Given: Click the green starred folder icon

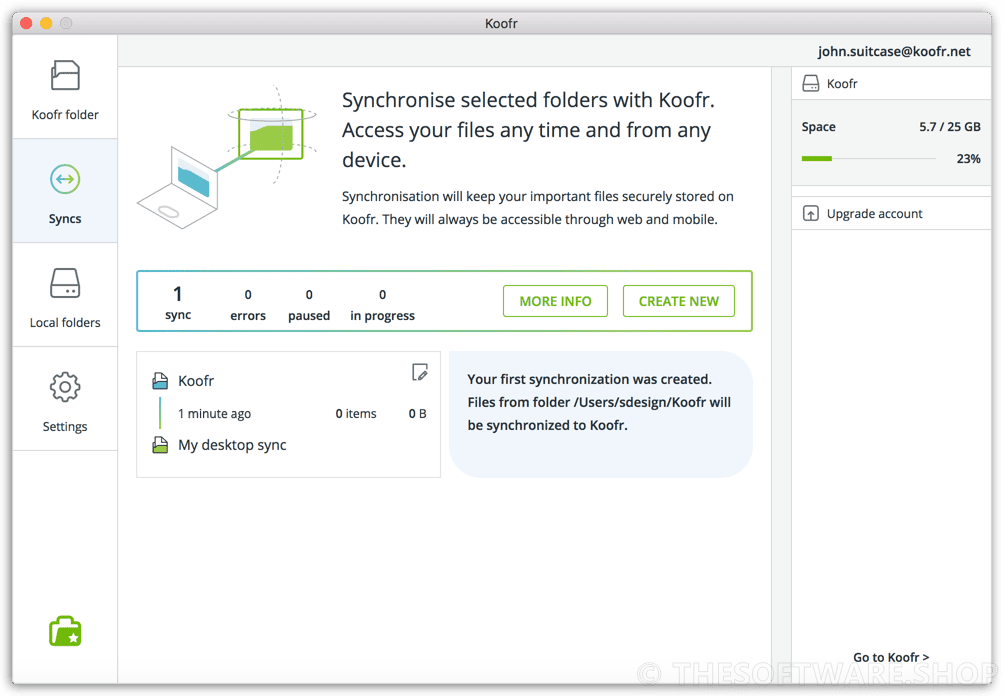Looking at the screenshot, I should point(65,631).
